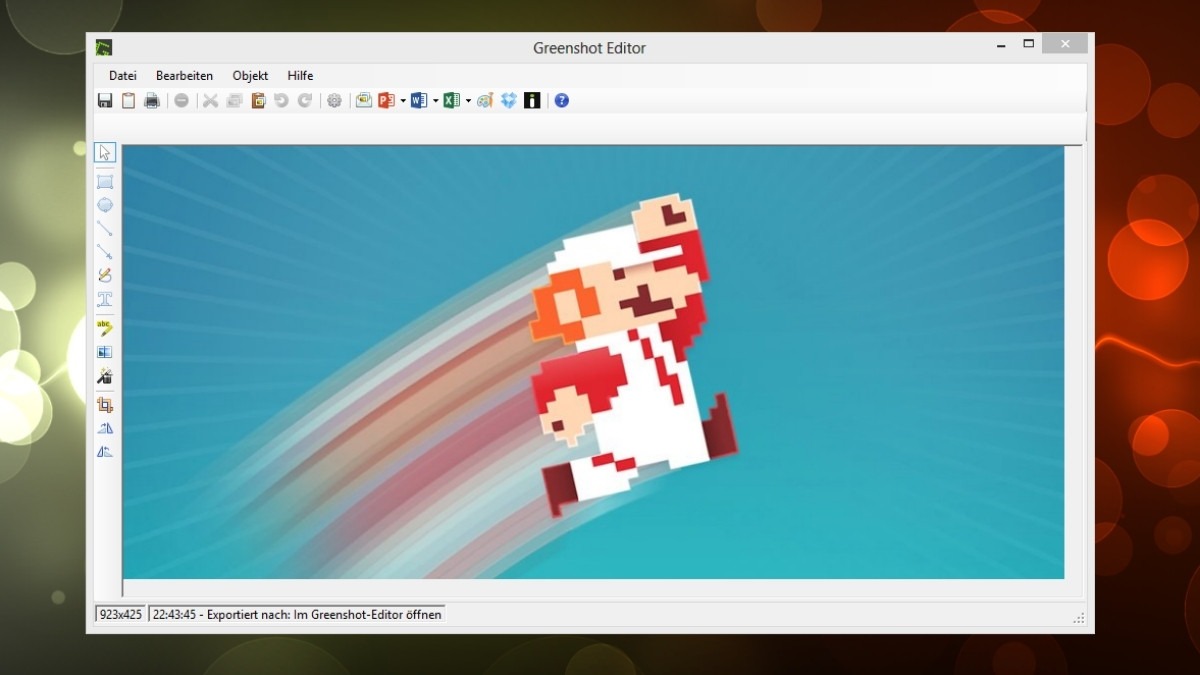Click the Greenshot logo in title bar

[x=104, y=47]
